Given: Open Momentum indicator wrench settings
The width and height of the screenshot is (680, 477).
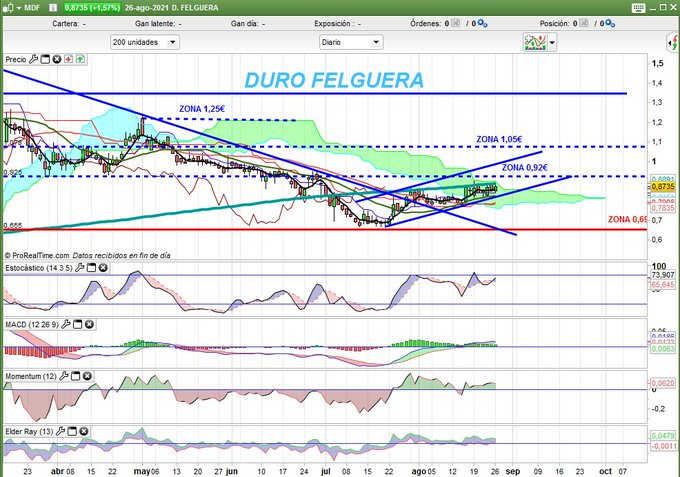Looking at the screenshot, I should point(64,376).
